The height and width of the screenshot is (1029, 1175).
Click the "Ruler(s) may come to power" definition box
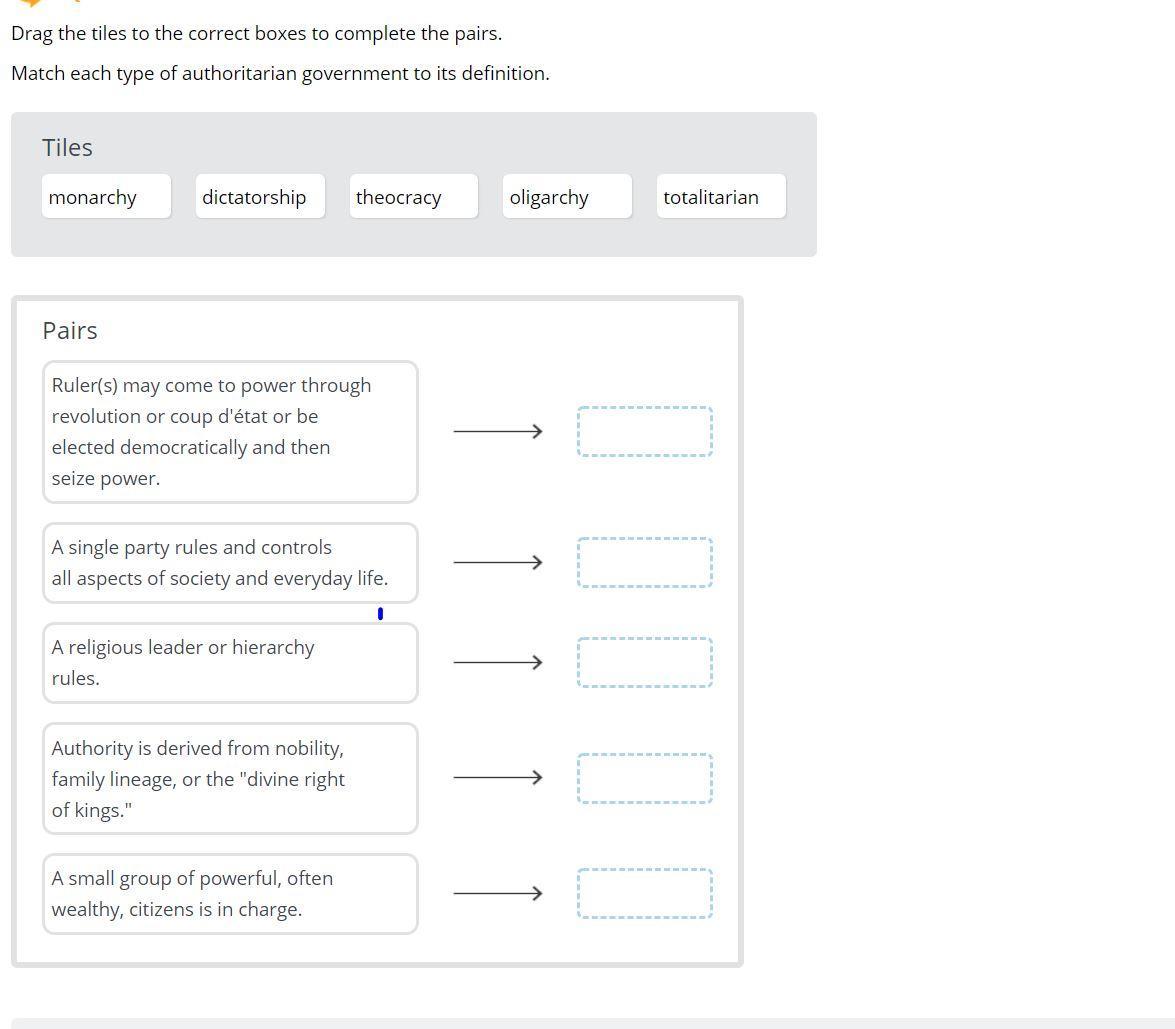click(230, 432)
